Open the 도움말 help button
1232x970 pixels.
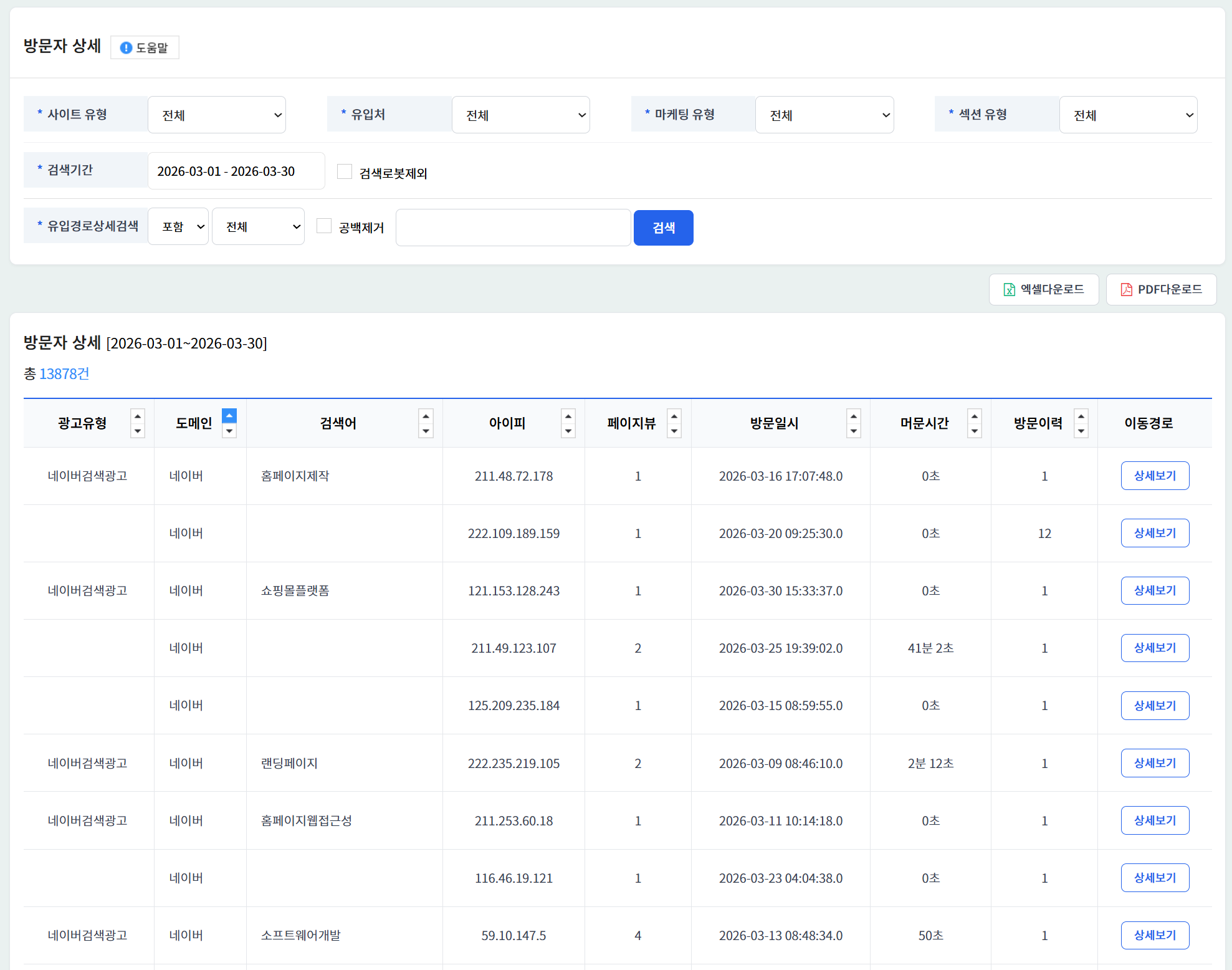coord(145,47)
